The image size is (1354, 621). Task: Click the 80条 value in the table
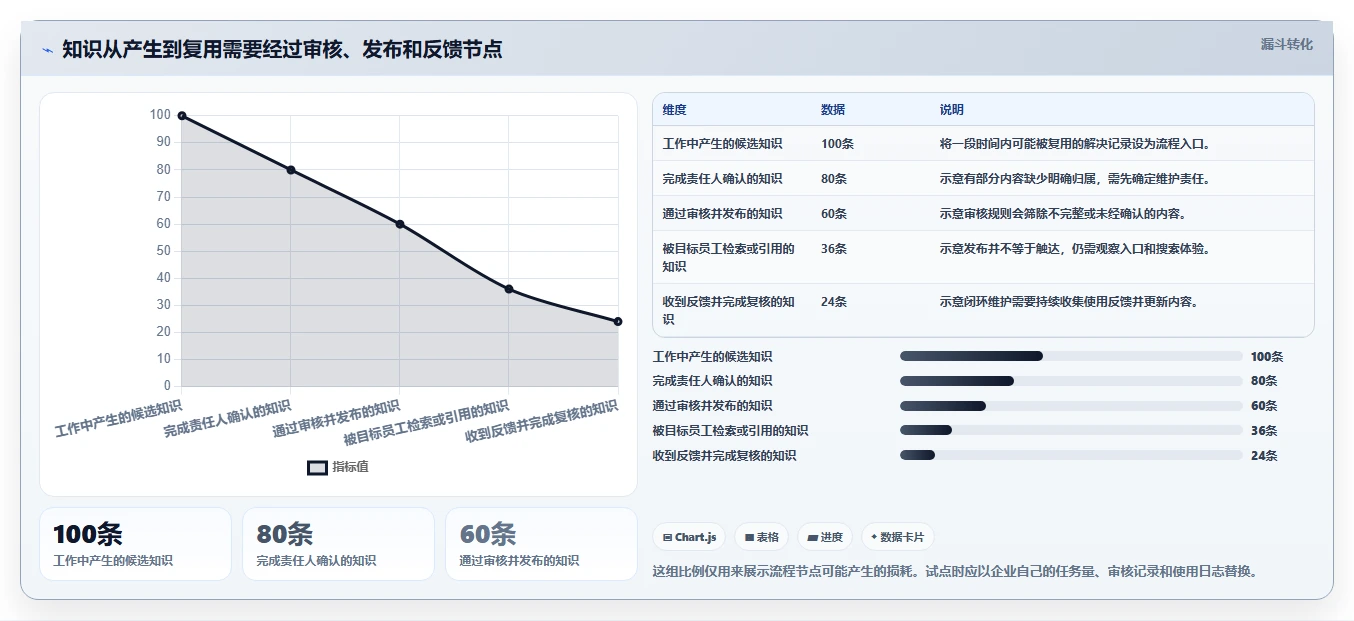(834, 179)
